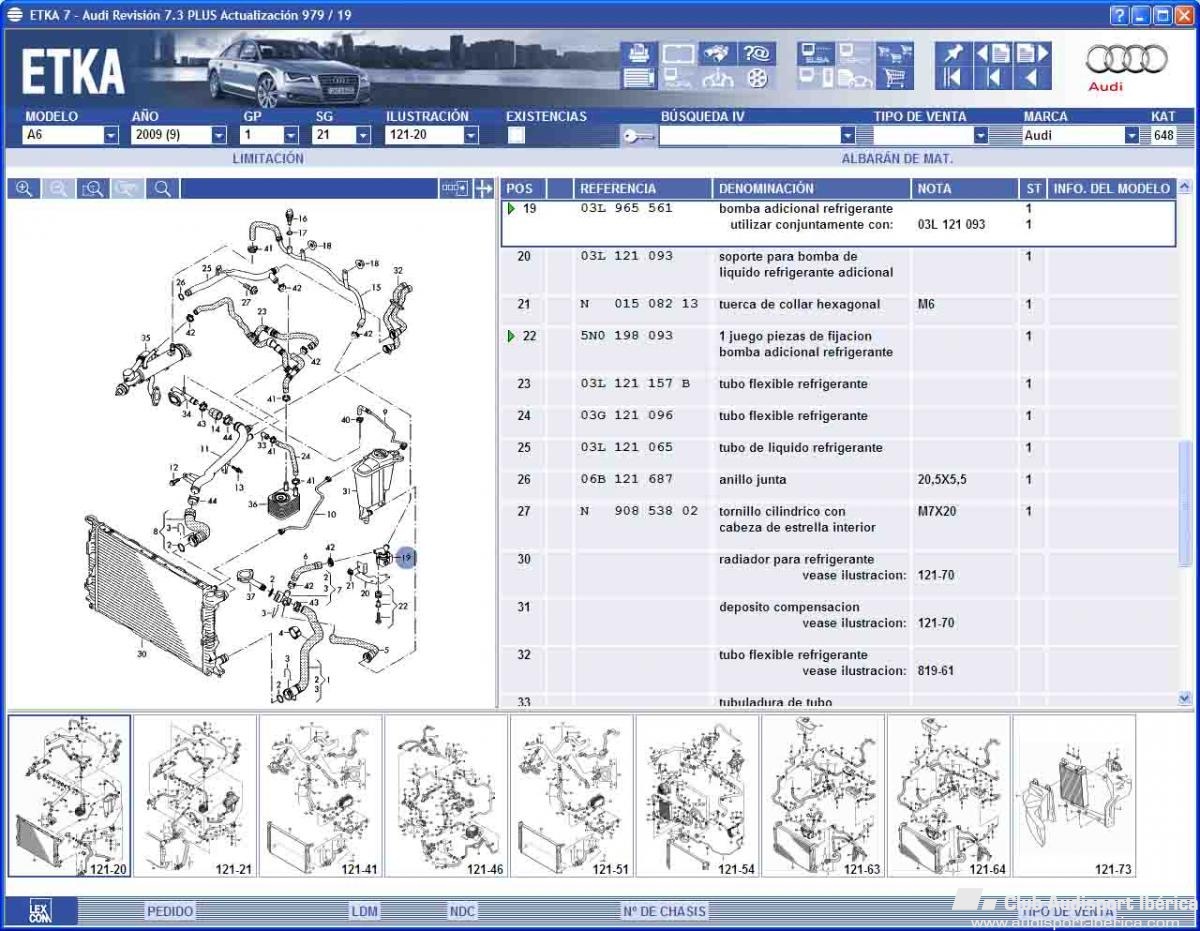Select illustration thumbnail 121-46

pyautogui.click(x=447, y=796)
